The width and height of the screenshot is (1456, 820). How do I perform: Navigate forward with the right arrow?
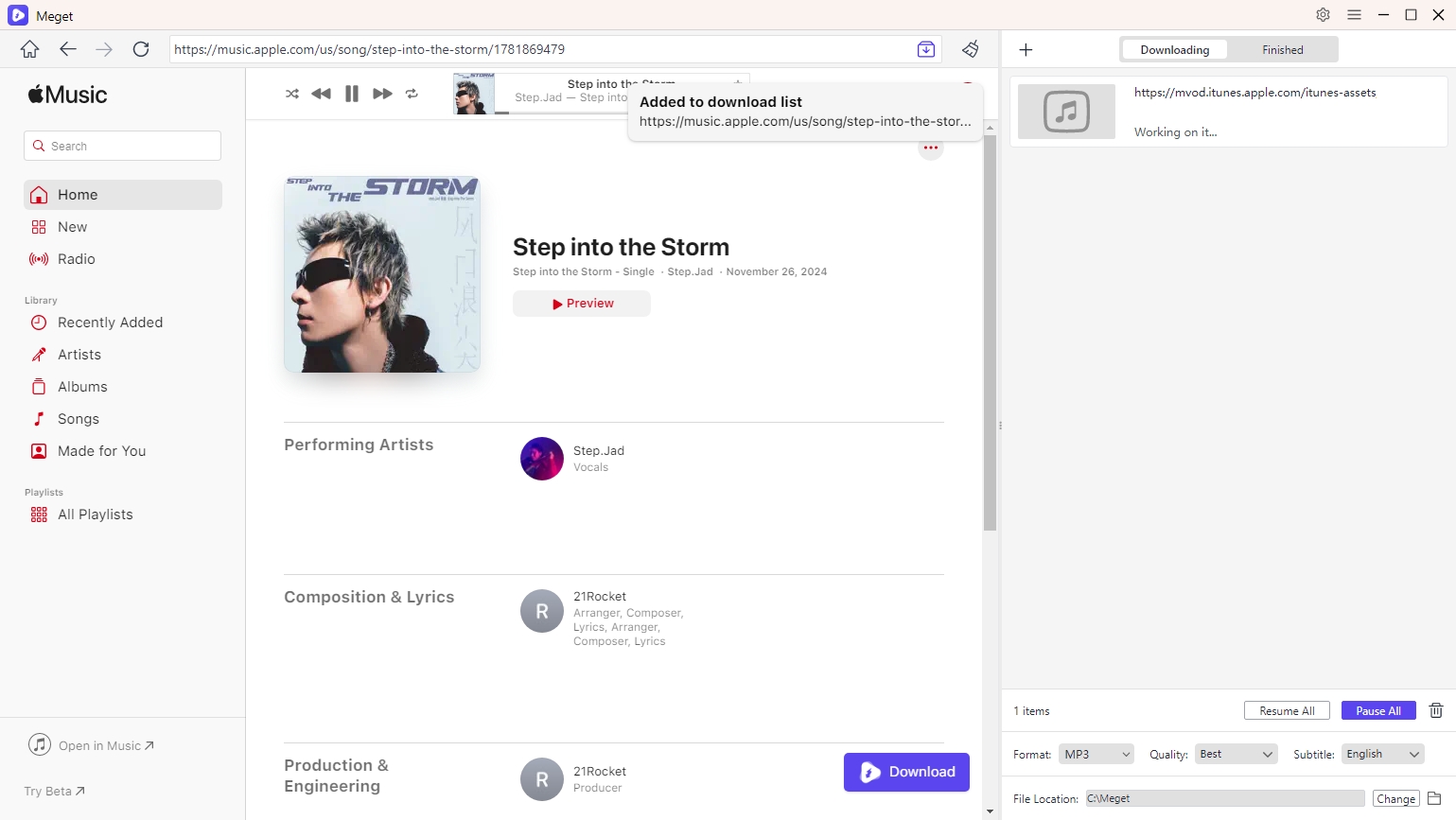[x=104, y=49]
